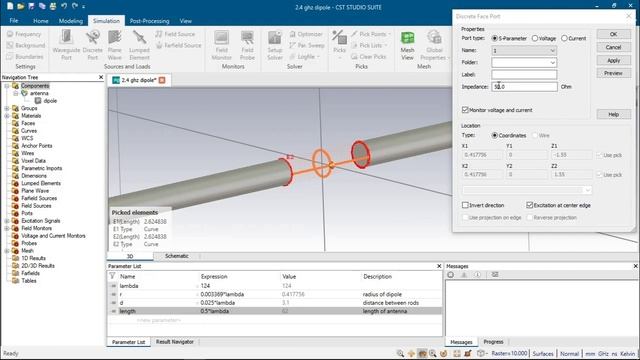Click the filter funnel icon in Parameter List
The height and width of the screenshot is (360, 640).
pos(112,276)
